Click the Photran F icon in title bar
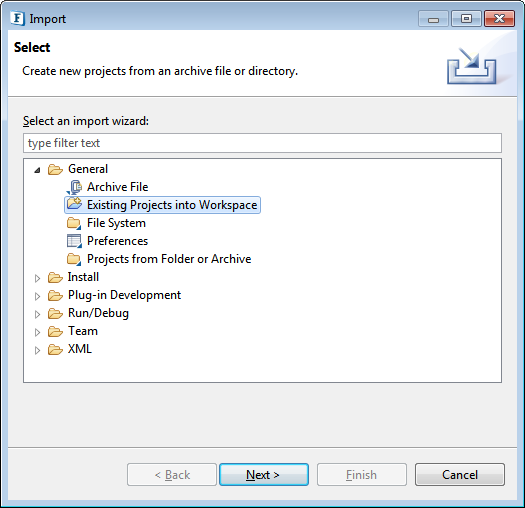This screenshot has width=525, height=508. 17,18
